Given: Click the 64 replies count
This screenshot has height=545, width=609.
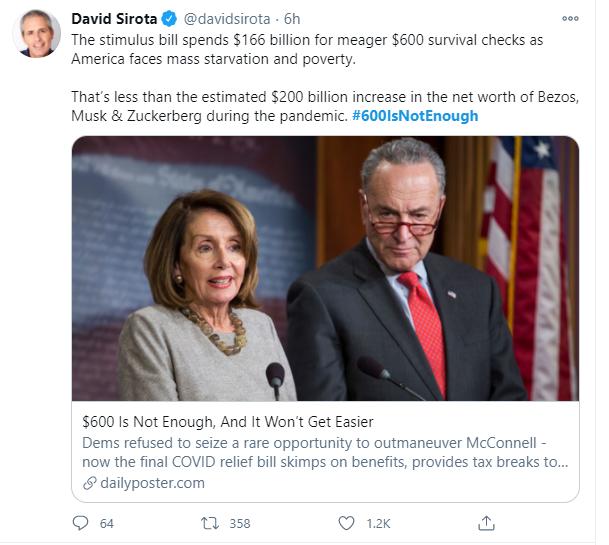Looking at the screenshot, I should (x=106, y=523).
